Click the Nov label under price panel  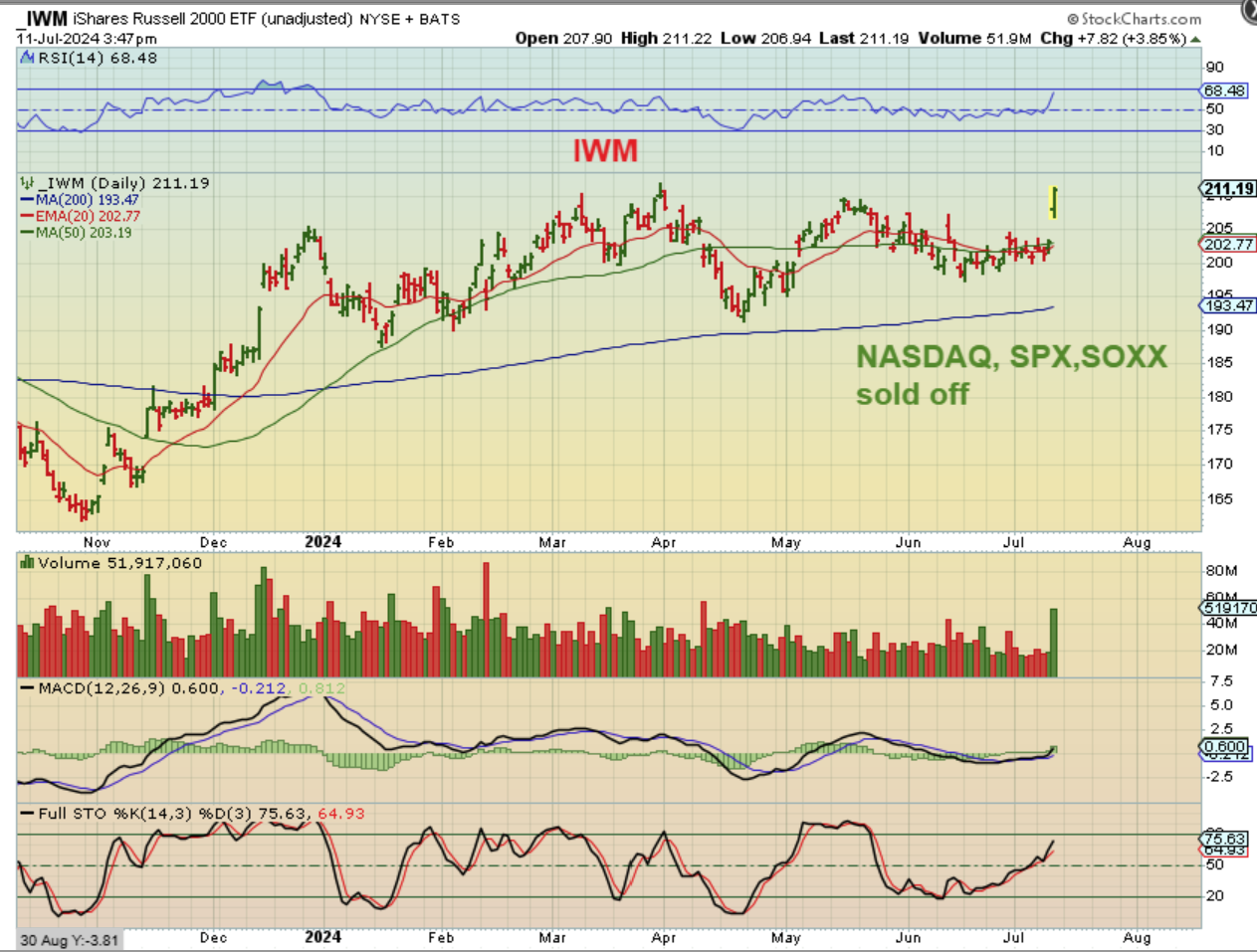tap(97, 542)
